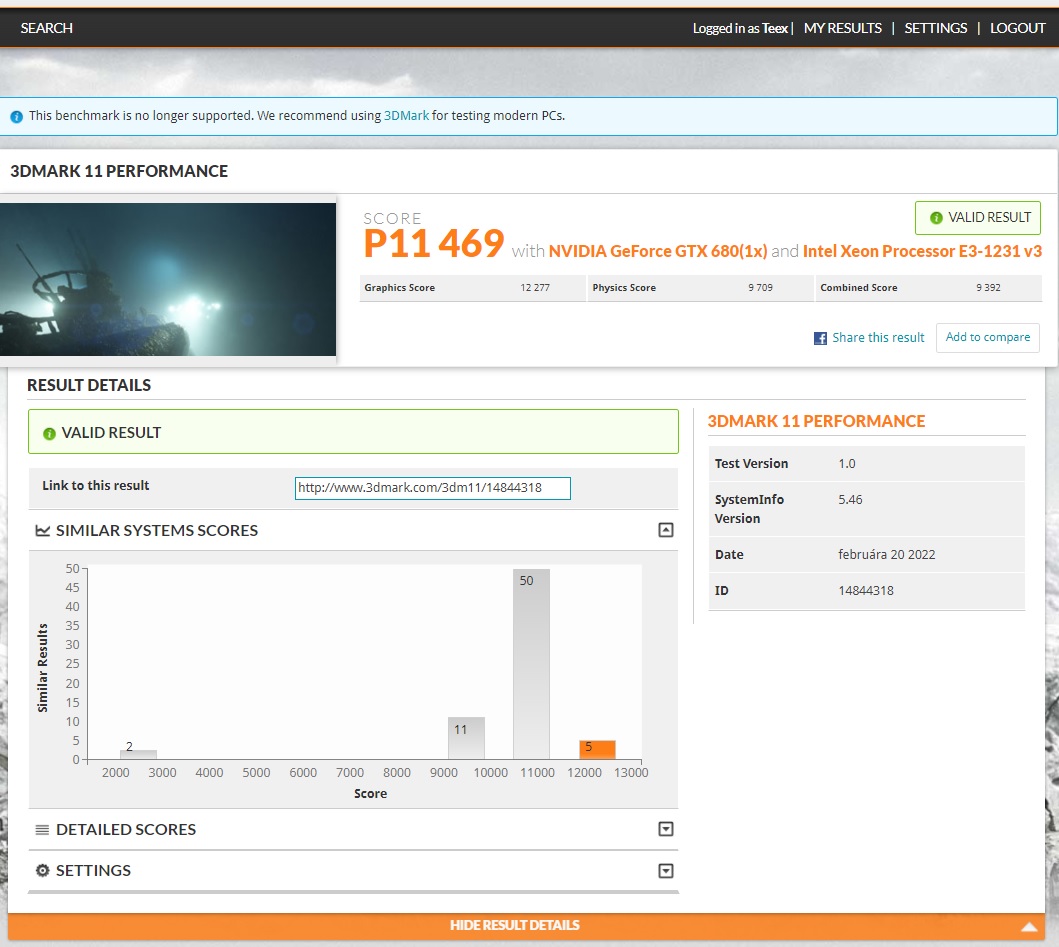Open My Results in the top bar
Screen dimensions: 1059x947
click(x=843, y=28)
